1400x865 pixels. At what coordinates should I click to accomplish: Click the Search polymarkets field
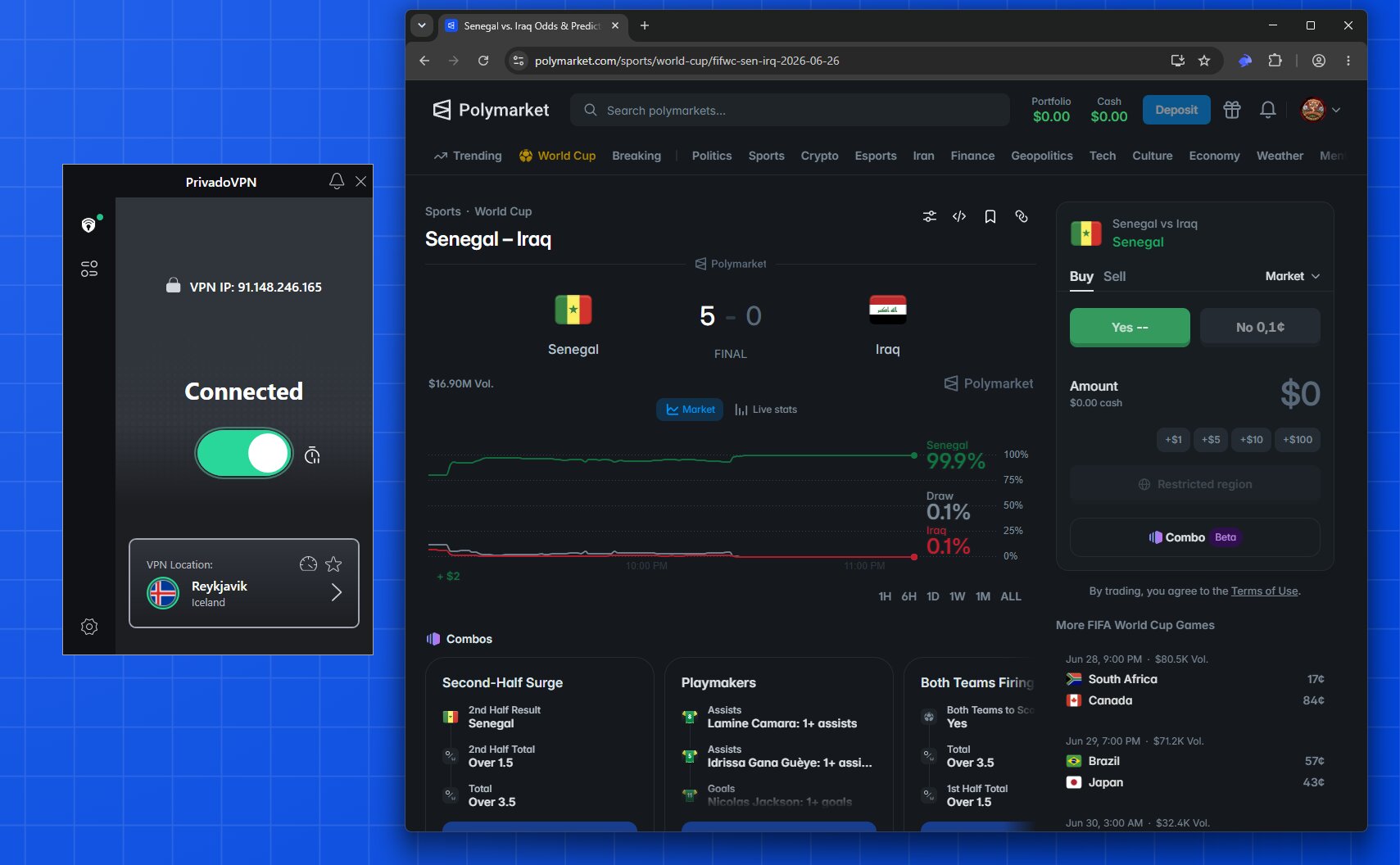coord(790,110)
